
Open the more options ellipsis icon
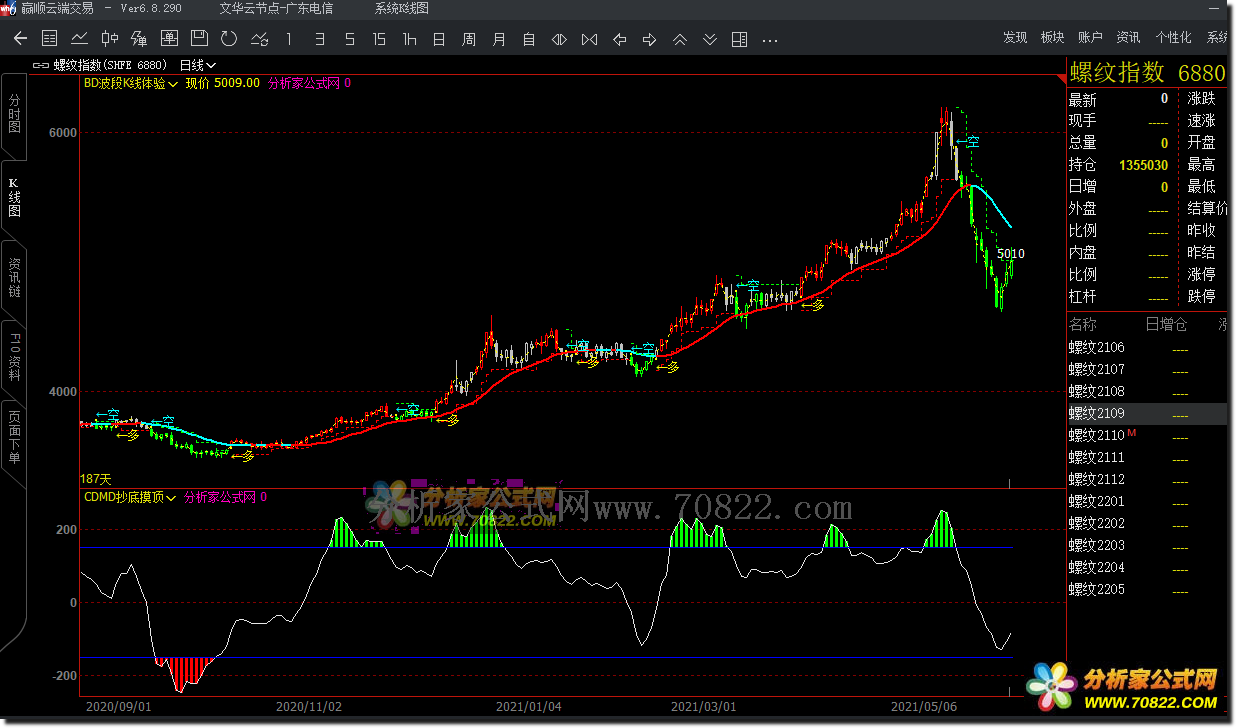pos(769,40)
